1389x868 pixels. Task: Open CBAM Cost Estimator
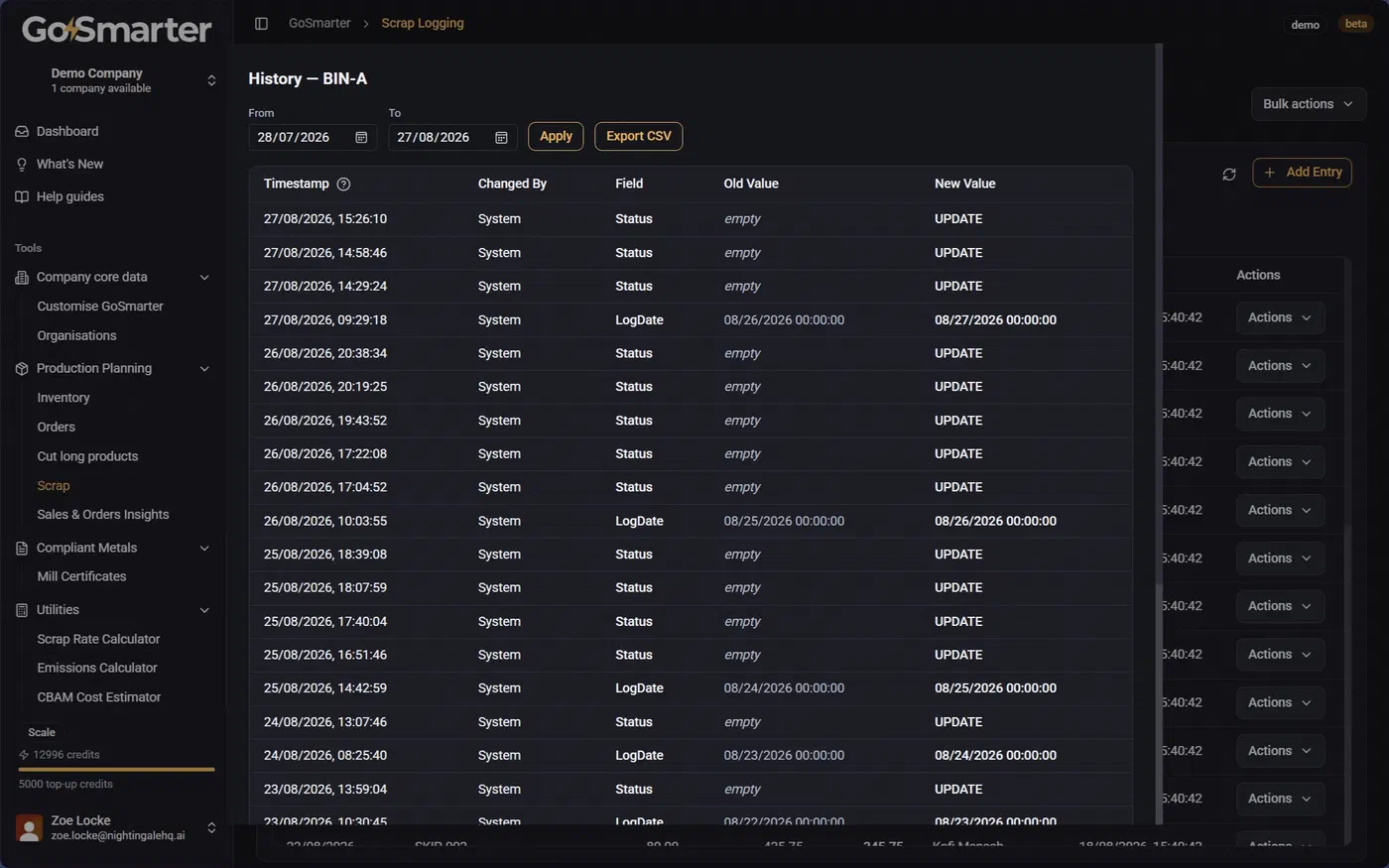pyautogui.click(x=99, y=697)
